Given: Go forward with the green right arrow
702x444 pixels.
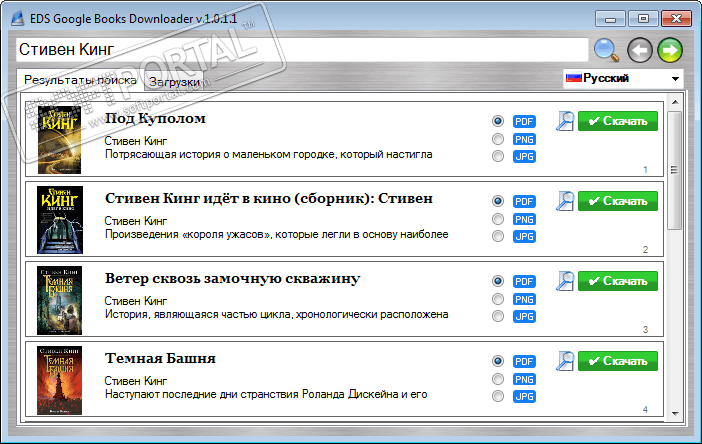Looking at the screenshot, I should [x=670, y=50].
